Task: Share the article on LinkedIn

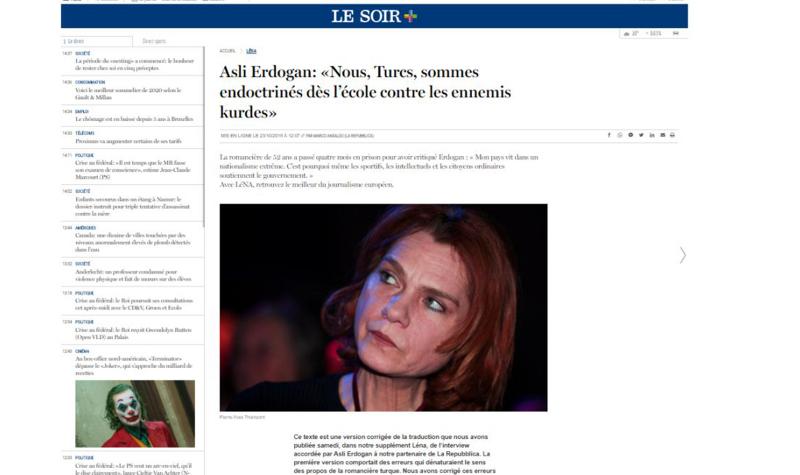Action: 652,135
